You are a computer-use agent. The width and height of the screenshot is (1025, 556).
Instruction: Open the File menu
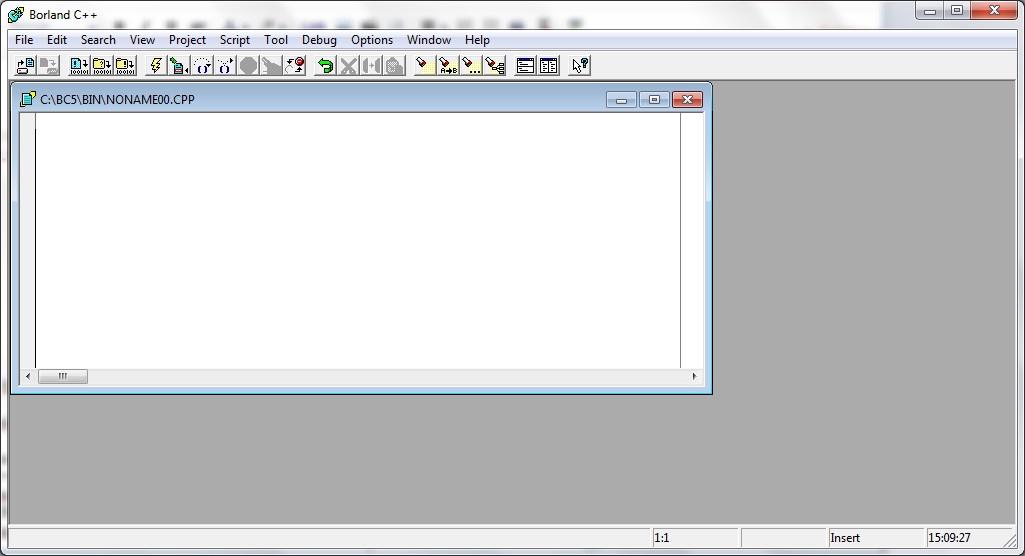[24, 40]
